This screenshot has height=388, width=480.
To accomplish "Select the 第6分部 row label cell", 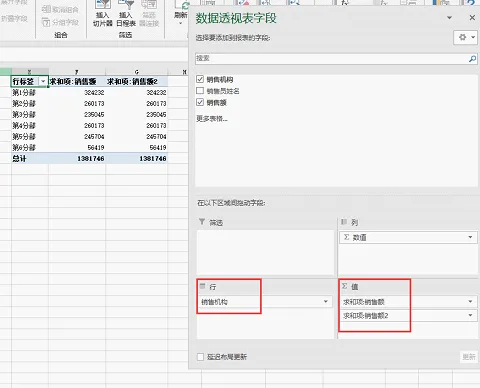I will coord(30,147).
